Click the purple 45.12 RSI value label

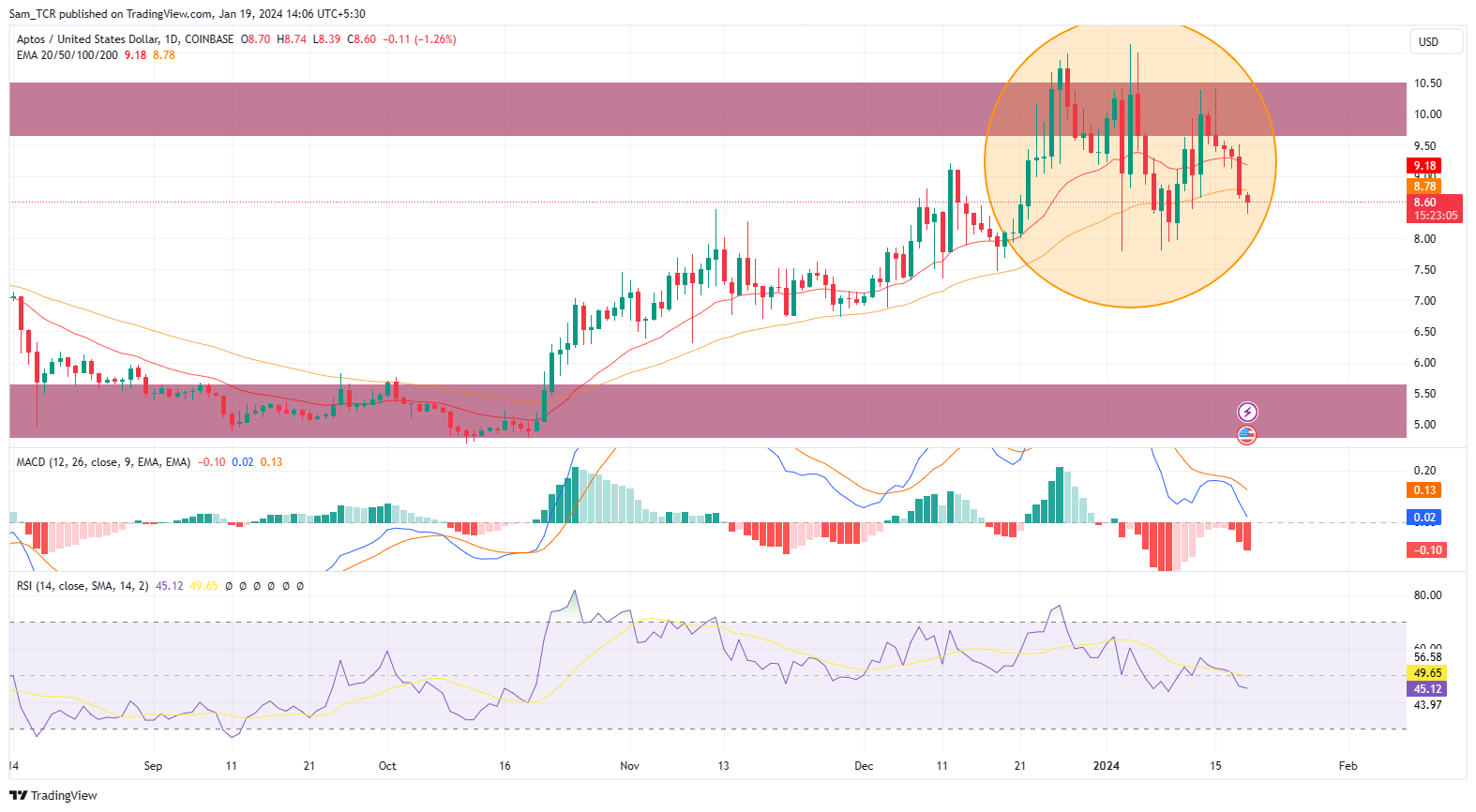click(x=1428, y=689)
